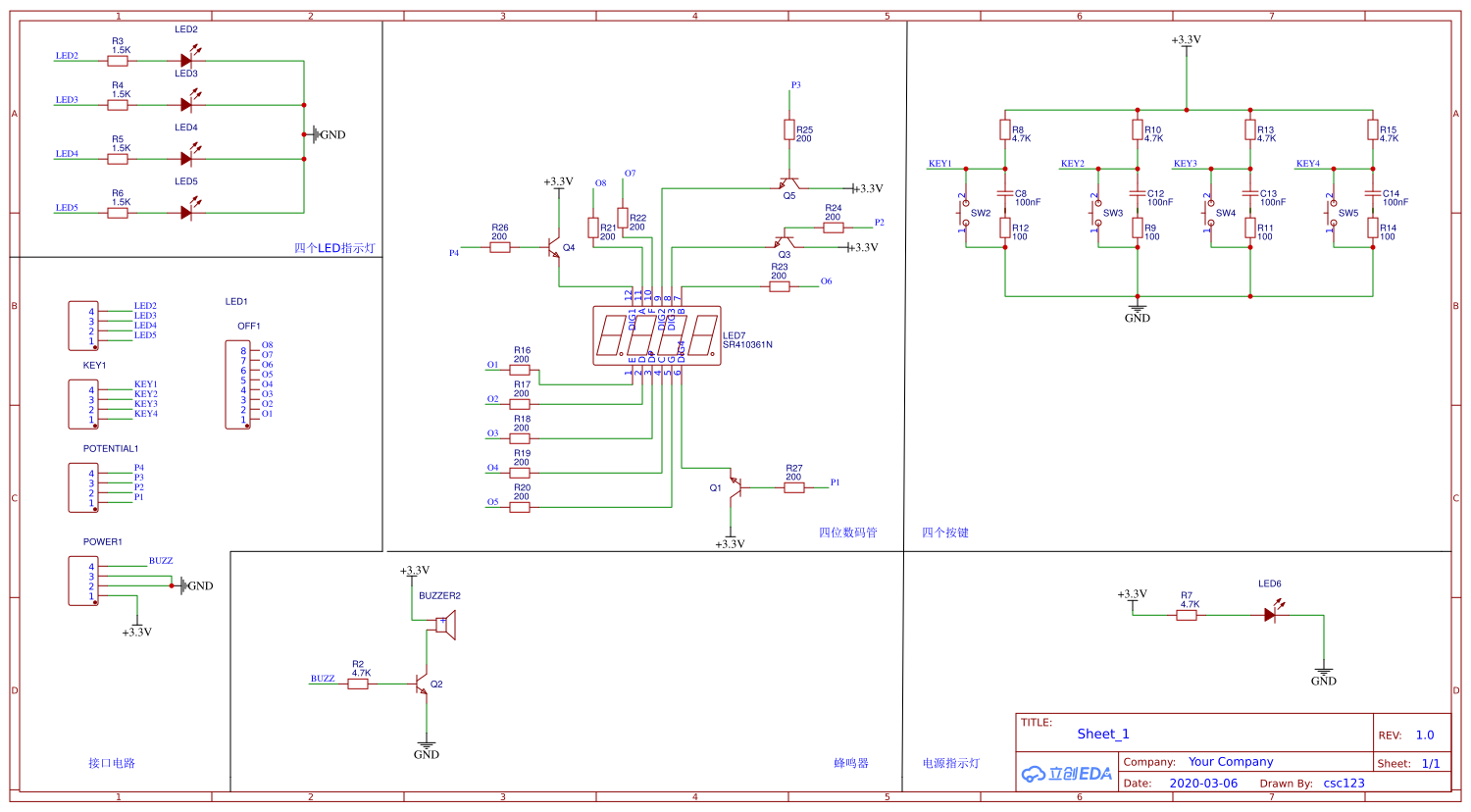Click the 四位数码管 section caption
Viewport: 1471px width, 812px height.
pyautogui.click(x=848, y=533)
